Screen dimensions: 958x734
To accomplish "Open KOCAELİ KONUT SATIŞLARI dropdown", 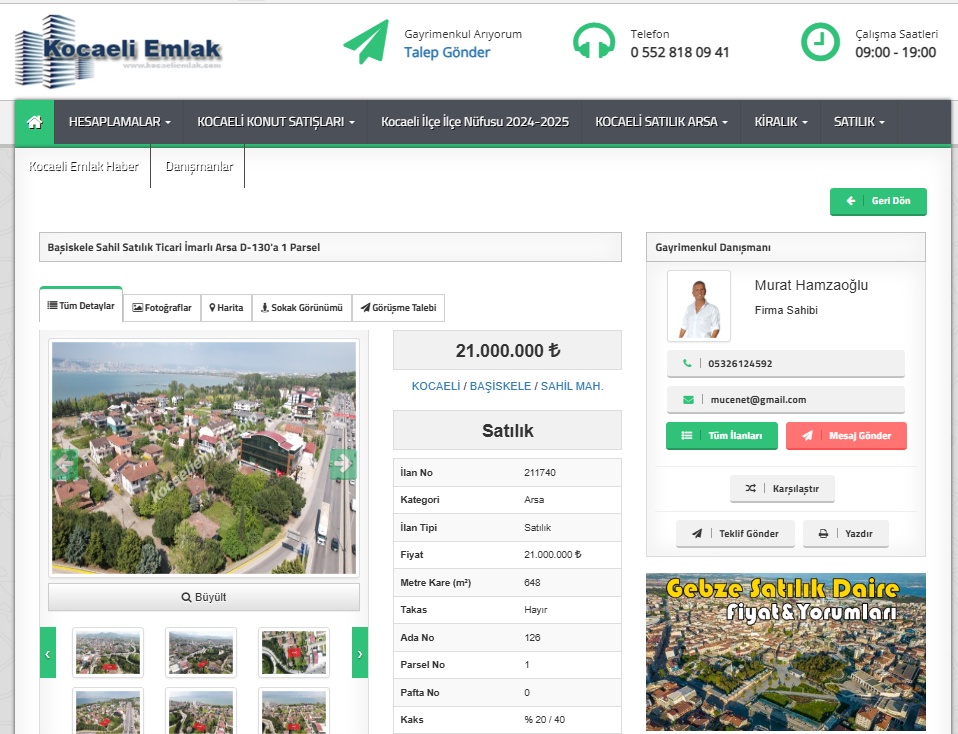I will [276, 122].
